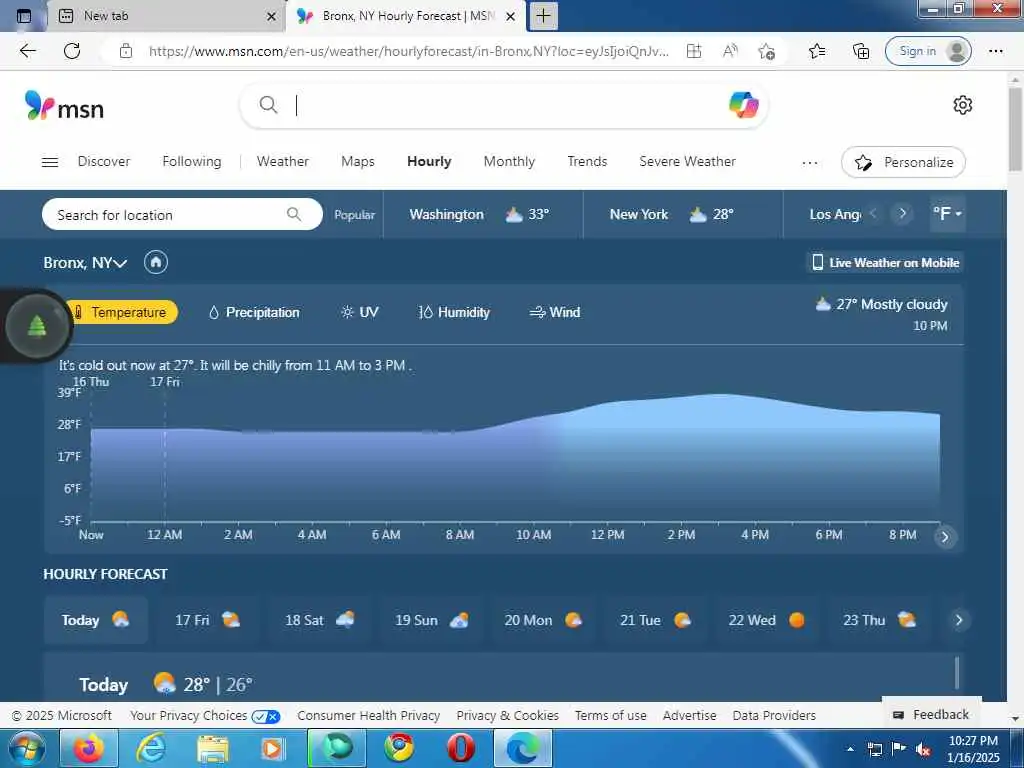Show more forecast days arrow
Viewport: 1024px width, 768px height.
(959, 620)
